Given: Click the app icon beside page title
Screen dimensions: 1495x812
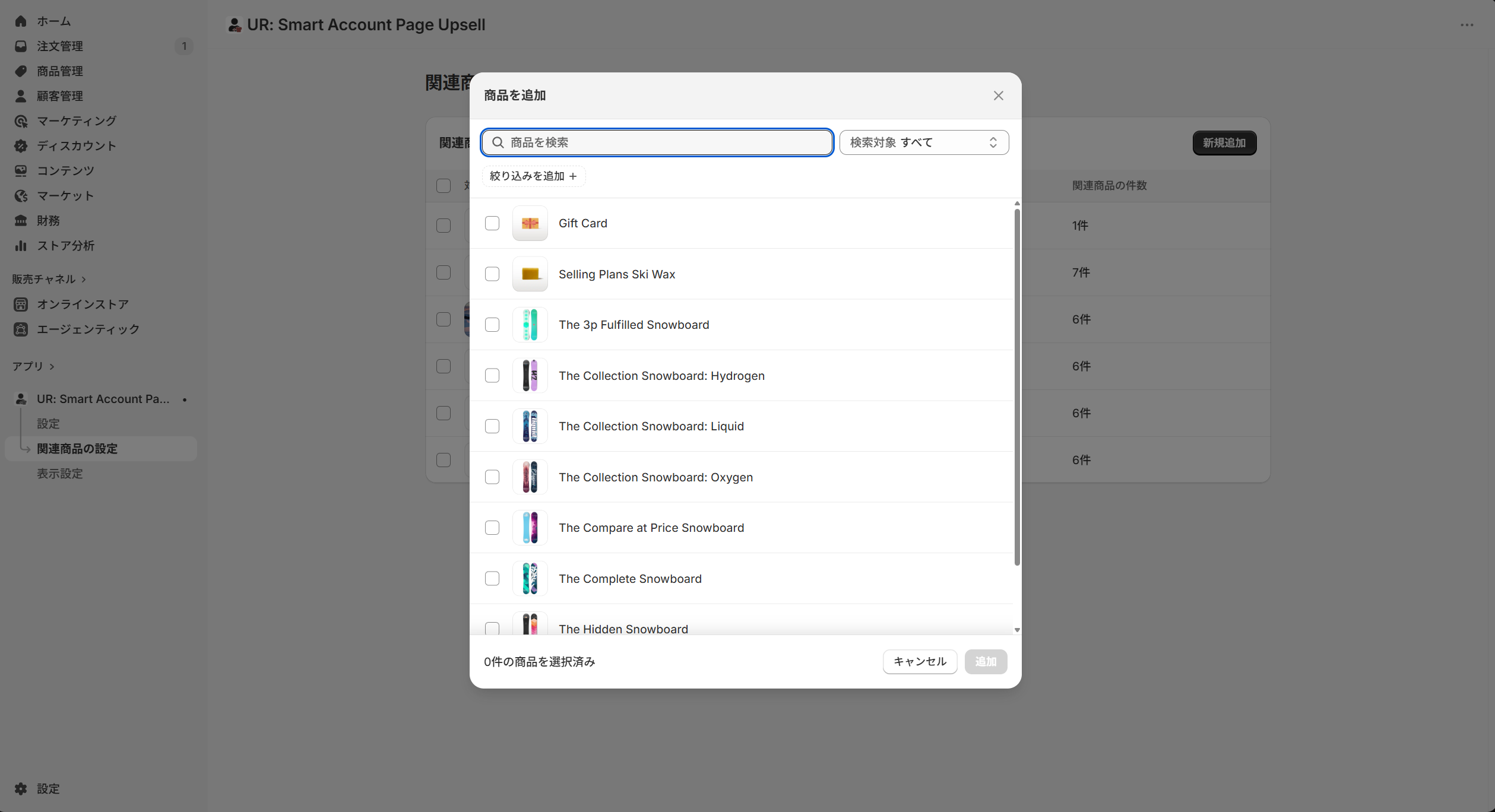Looking at the screenshot, I should pos(235,25).
